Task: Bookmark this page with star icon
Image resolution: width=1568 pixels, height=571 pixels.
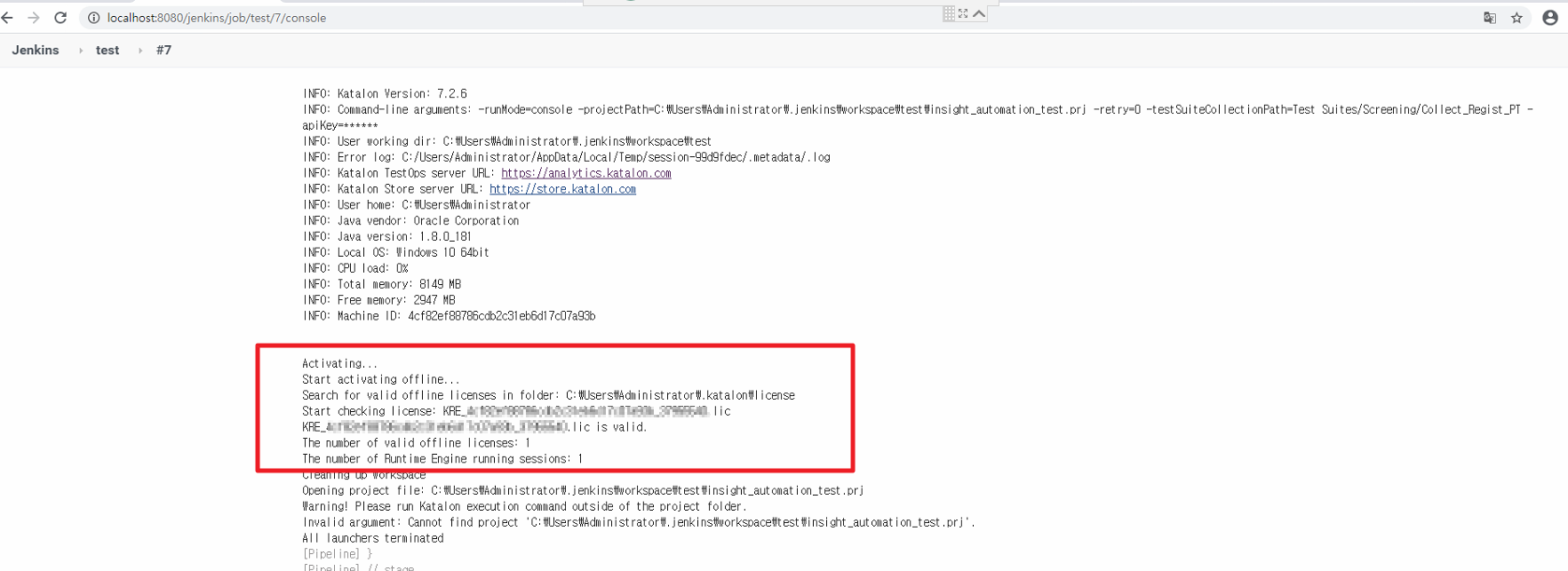Action: [1516, 18]
